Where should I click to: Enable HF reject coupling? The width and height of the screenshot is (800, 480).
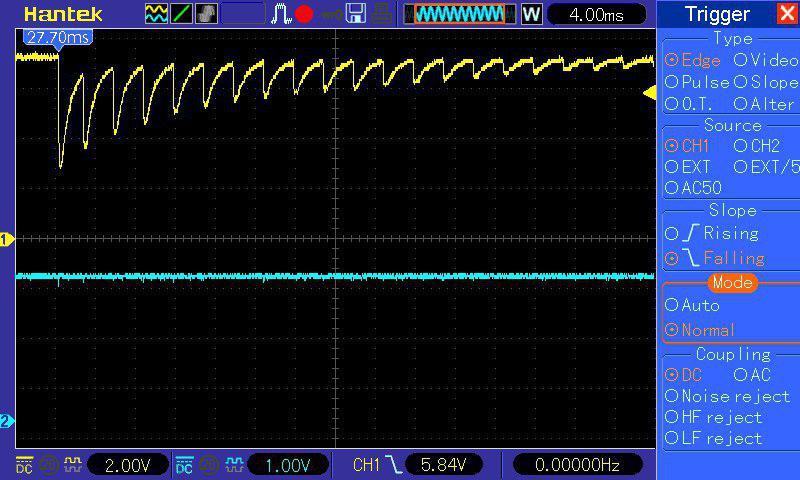(x=713, y=417)
